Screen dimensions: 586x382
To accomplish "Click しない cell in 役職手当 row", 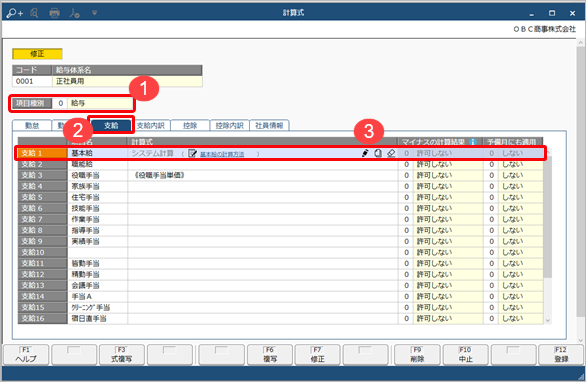I will 521,175.
